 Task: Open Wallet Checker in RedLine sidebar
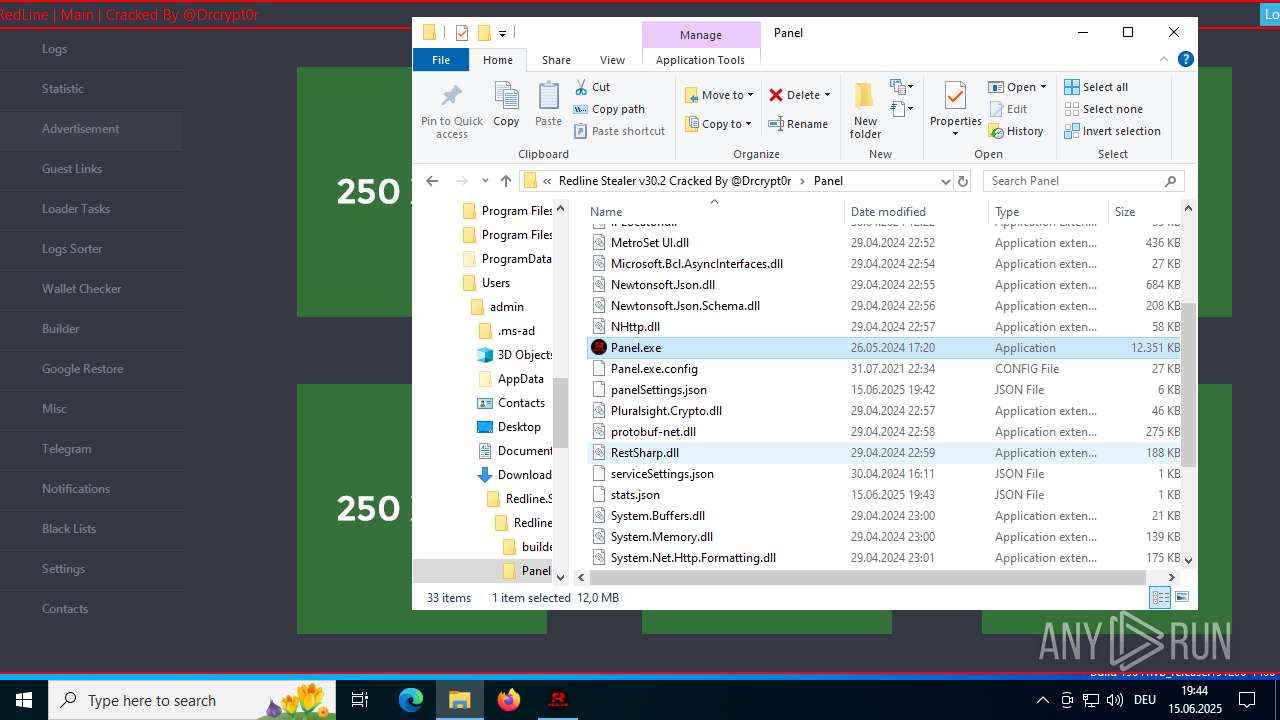pyautogui.click(x=82, y=289)
